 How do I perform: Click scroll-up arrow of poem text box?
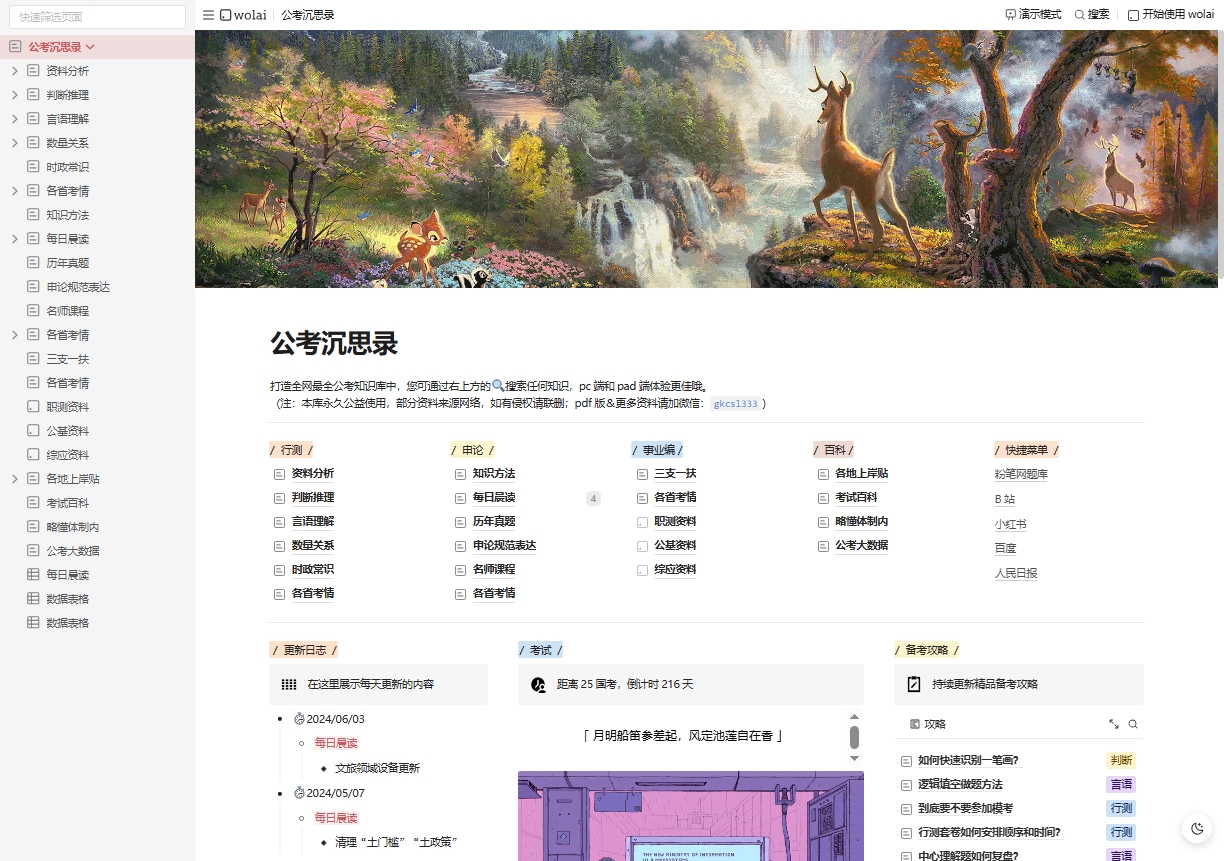click(x=854, y=717)
